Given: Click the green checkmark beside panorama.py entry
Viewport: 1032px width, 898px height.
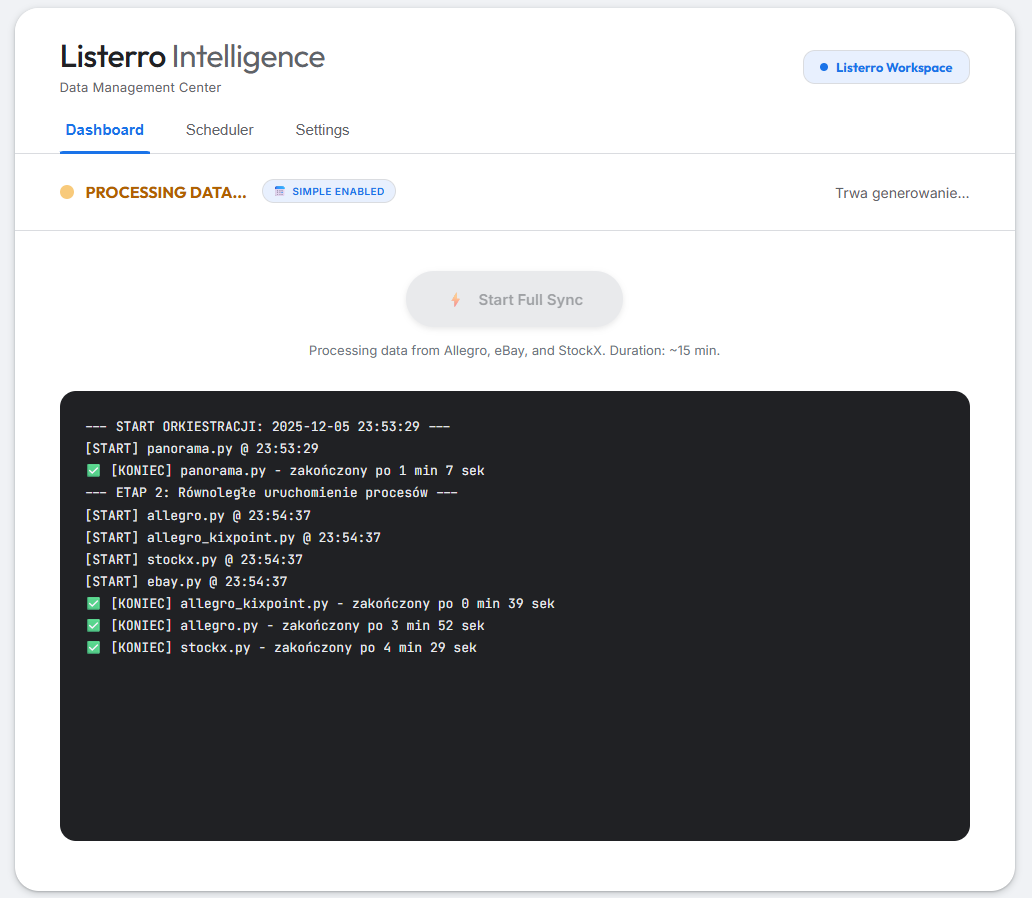Looking at the screenshot, I should [x=93, y=469].
